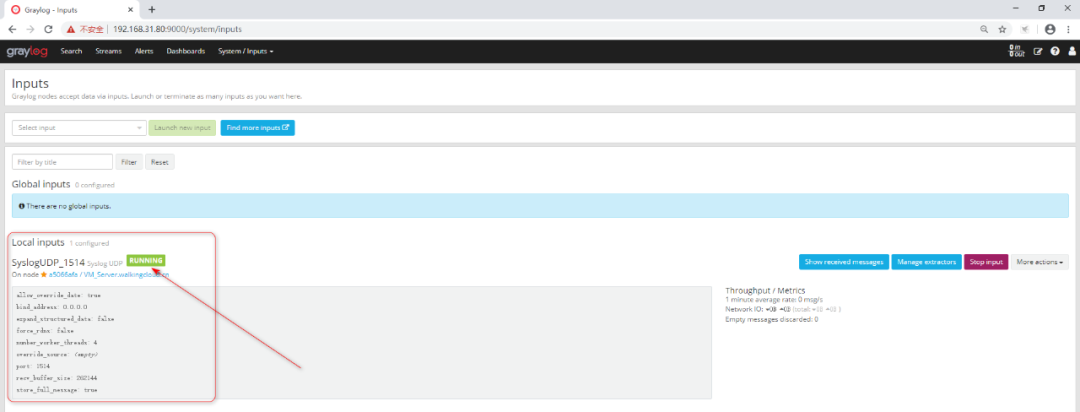Click the browser forward arrow
The width and height of the screenshot is (1080, 412).
point(30,30)
